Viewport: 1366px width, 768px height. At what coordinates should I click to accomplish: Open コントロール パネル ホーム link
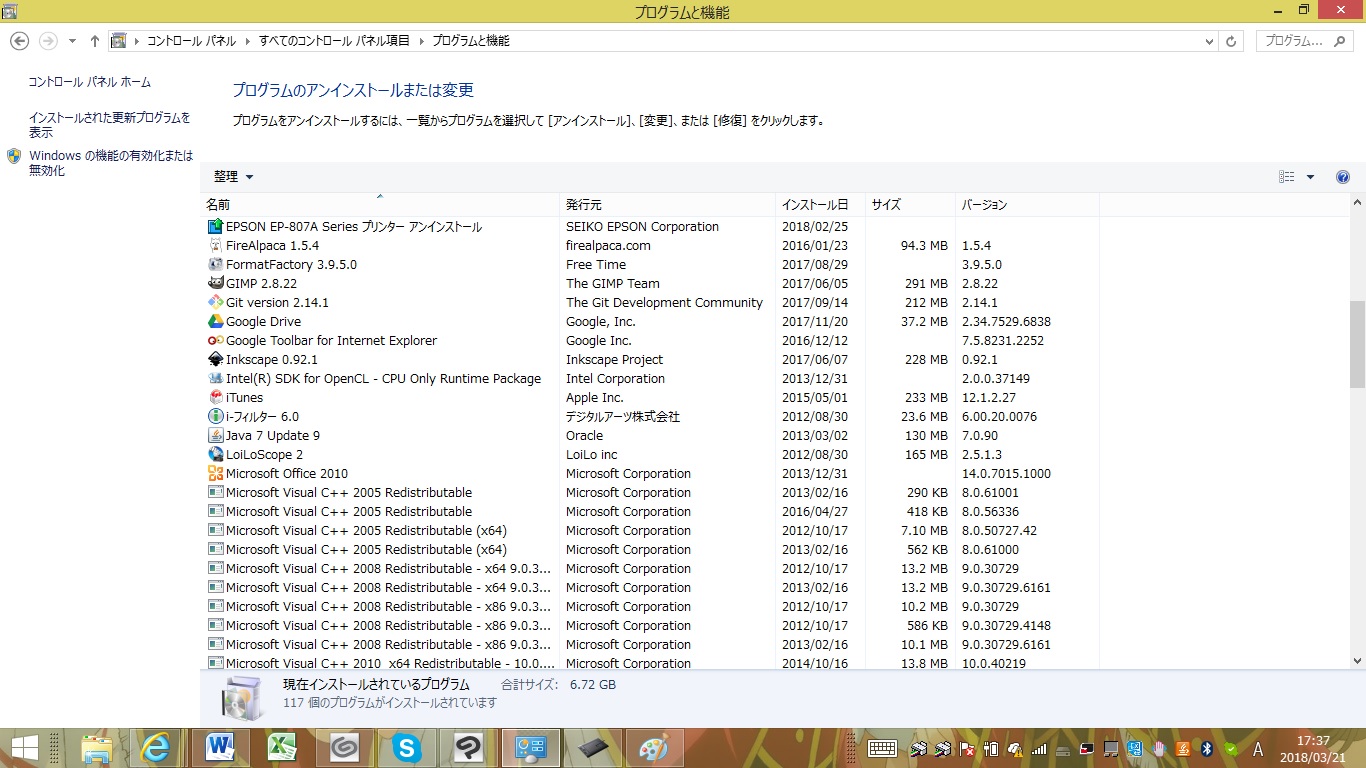(x=90, y=82)
